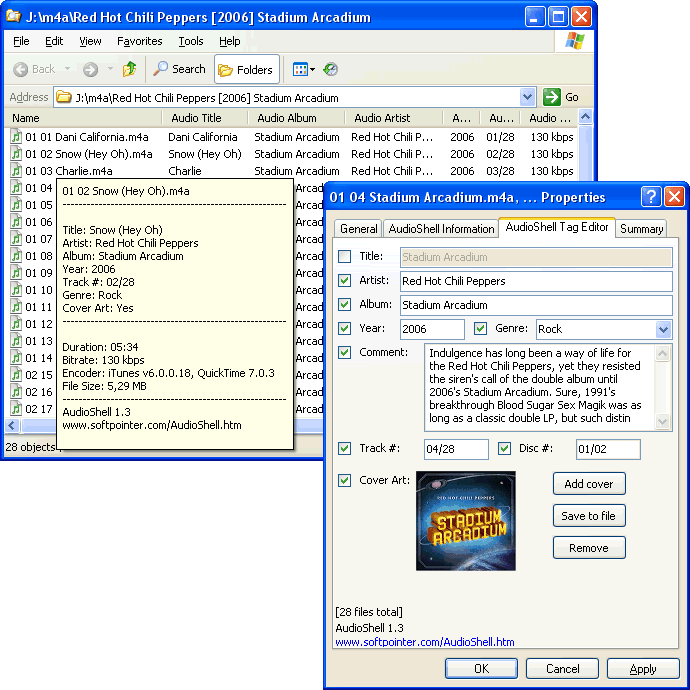Viewport: 690px width, 690px height.
Task: Click the Up folder toolbar icon
Action: [x=129, y=69]
